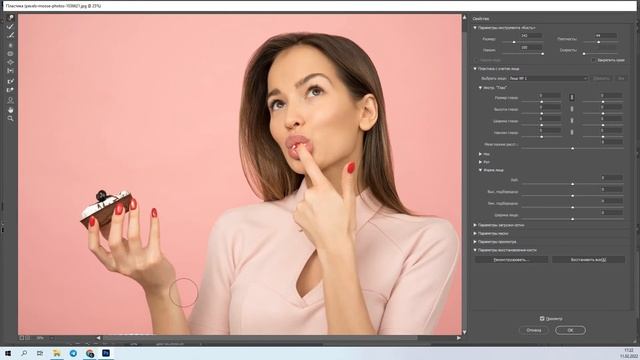640x360 pixels.
Task: Expand the Mouth subsection
Action: tap(480, 162)
